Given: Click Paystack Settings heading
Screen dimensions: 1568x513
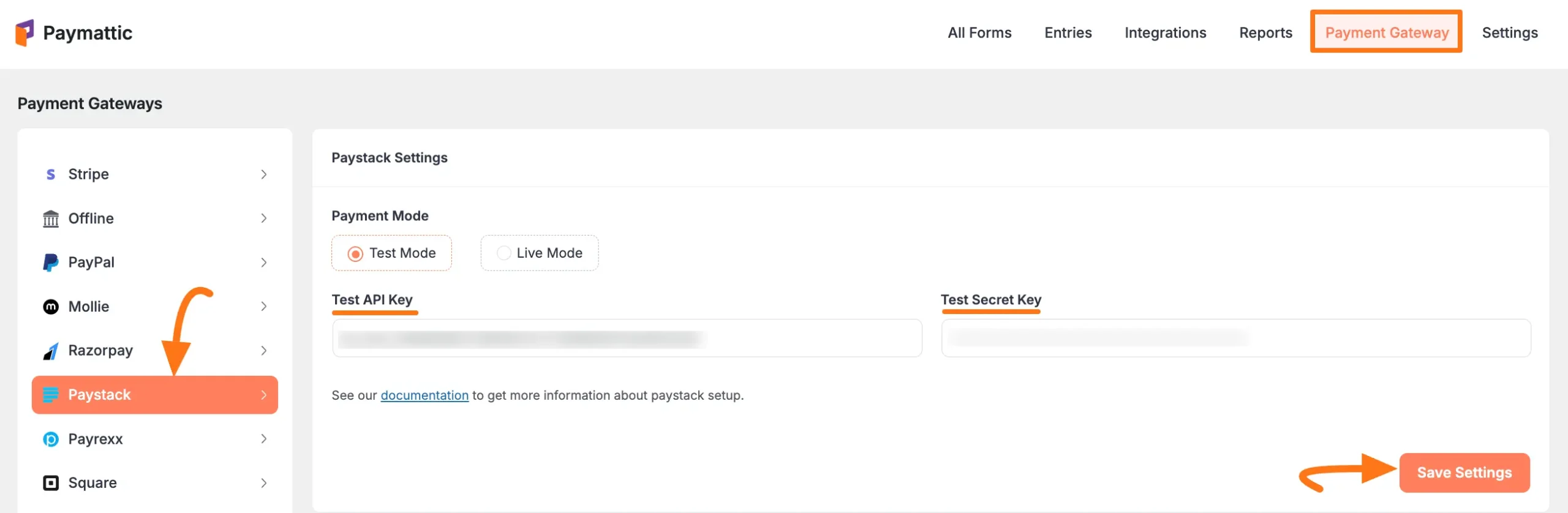Looking at the screenshot, I should tap(390, 158).
